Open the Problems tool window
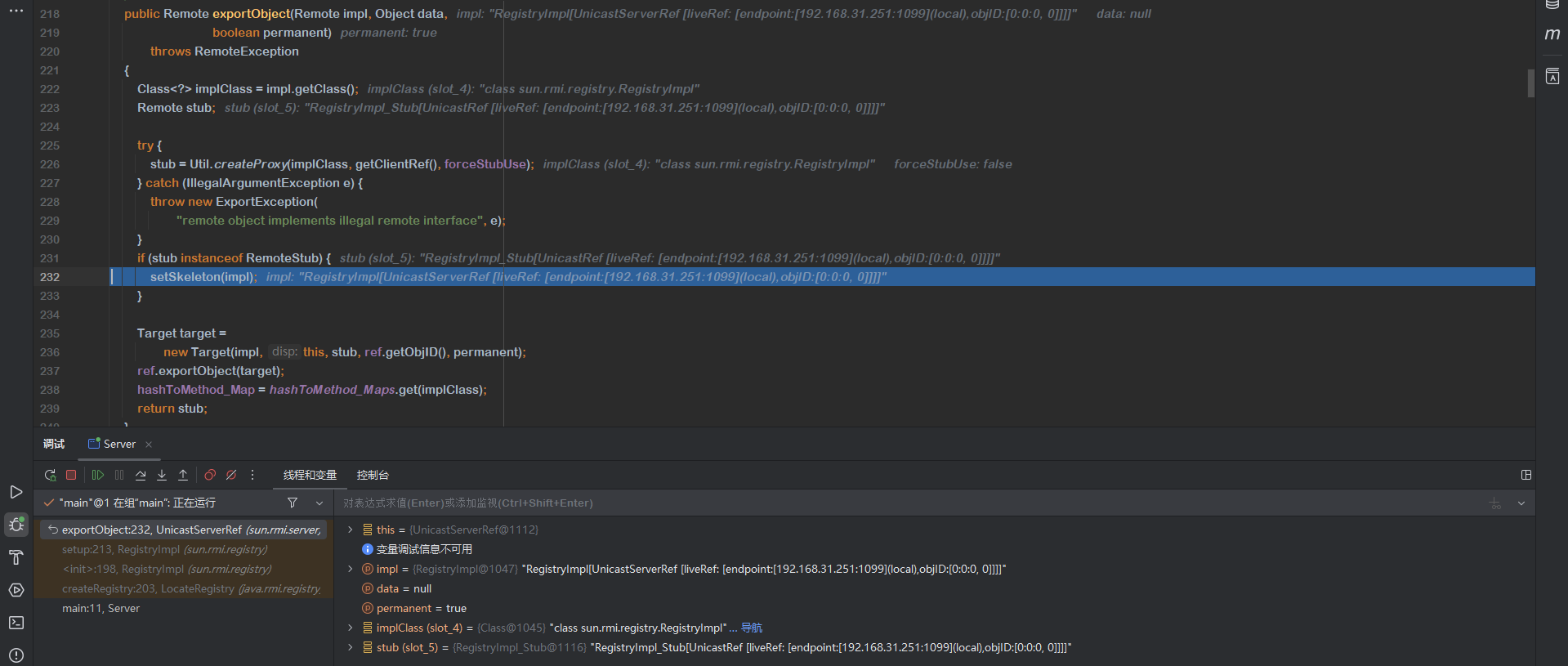Image resolution: width=1568 pixels, height=666 pixels. click(x=16, y=655)
